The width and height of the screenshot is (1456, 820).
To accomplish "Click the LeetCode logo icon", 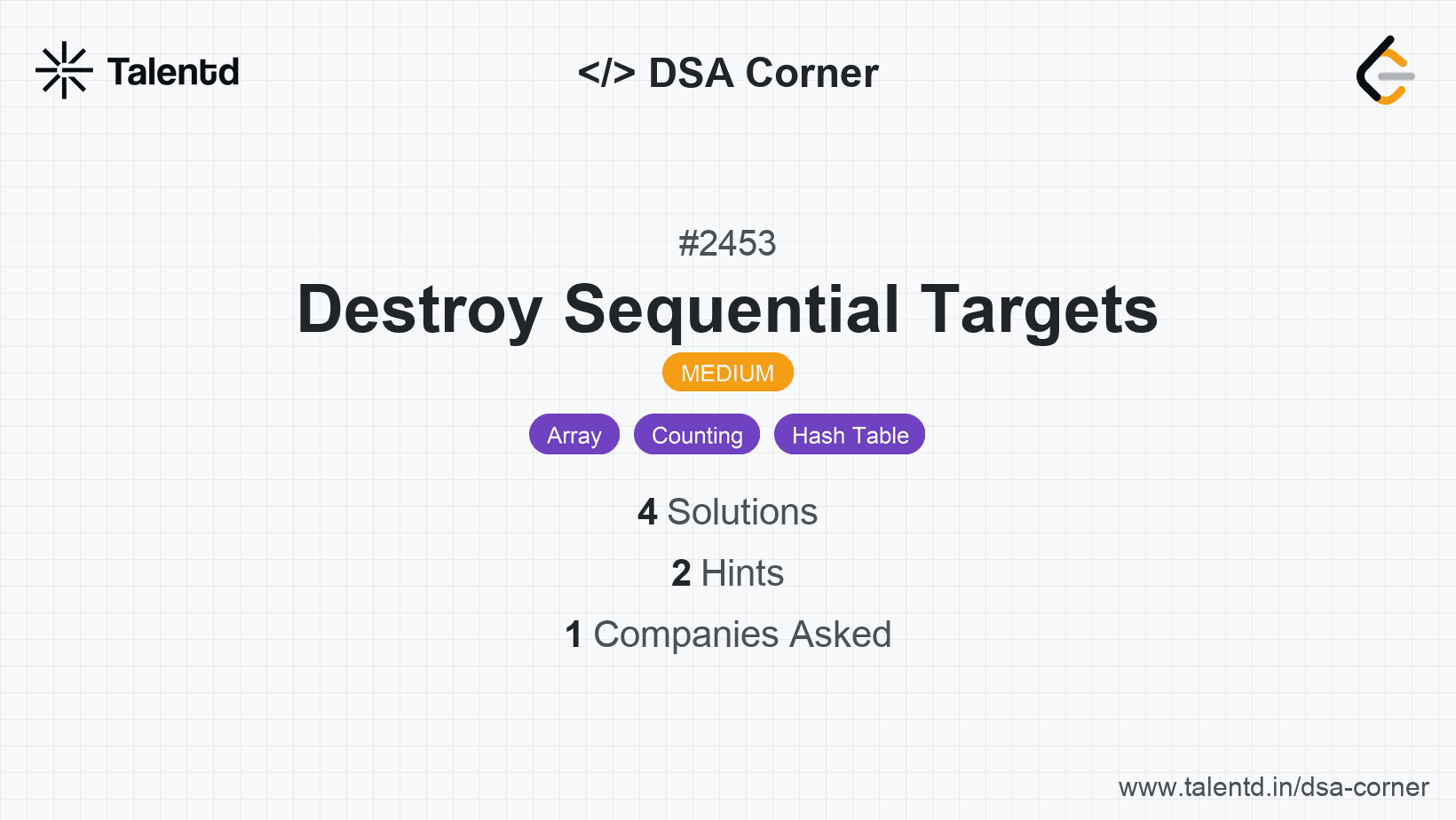I will click(1385, 71).
